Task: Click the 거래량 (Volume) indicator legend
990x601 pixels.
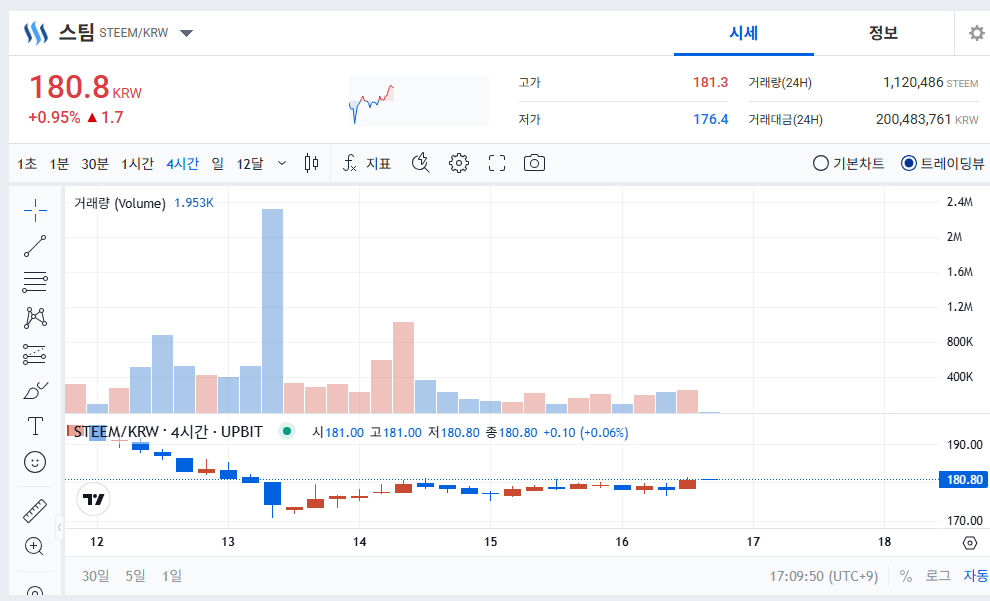Action: (x=119, y=203)
